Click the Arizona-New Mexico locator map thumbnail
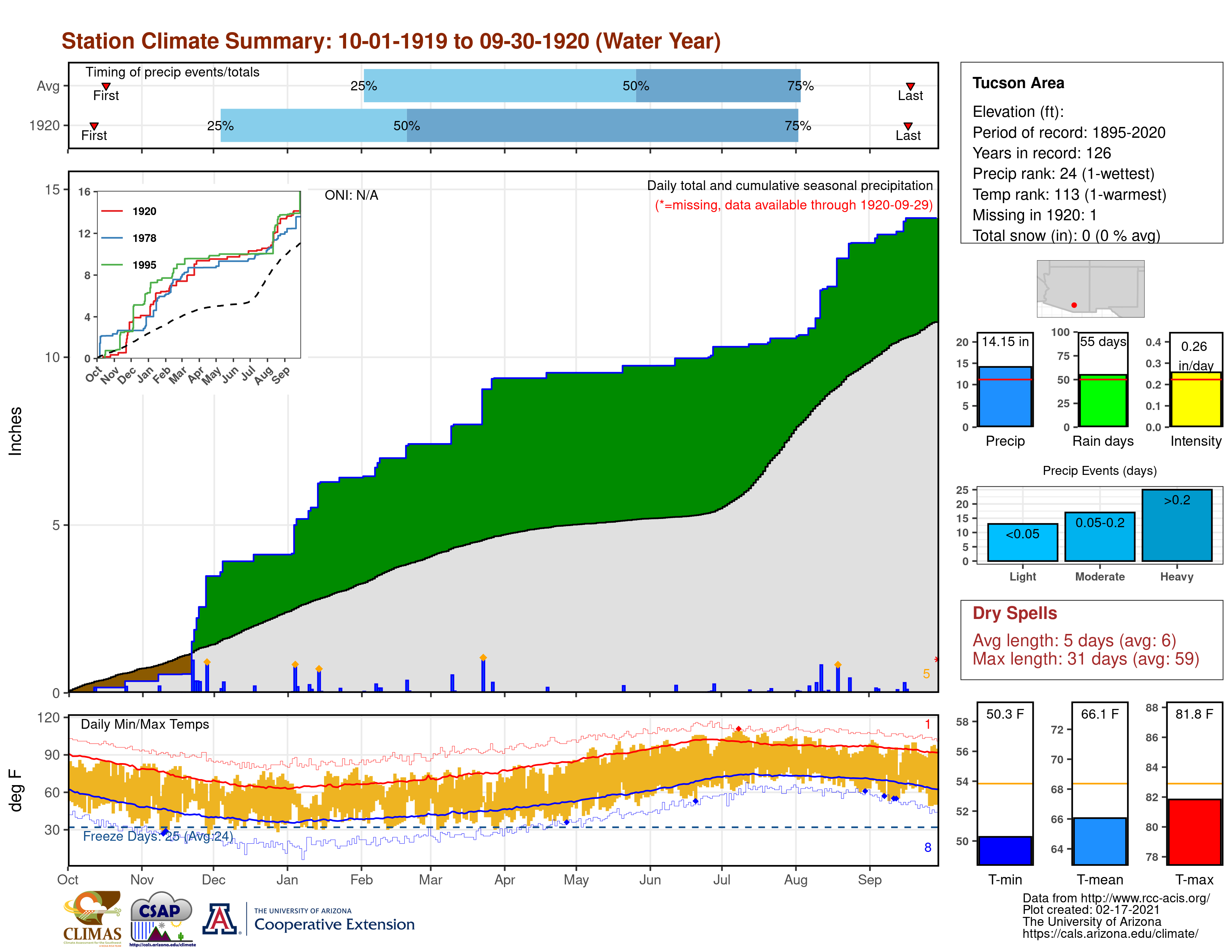1232x952 pixels. coord(1091,288)
